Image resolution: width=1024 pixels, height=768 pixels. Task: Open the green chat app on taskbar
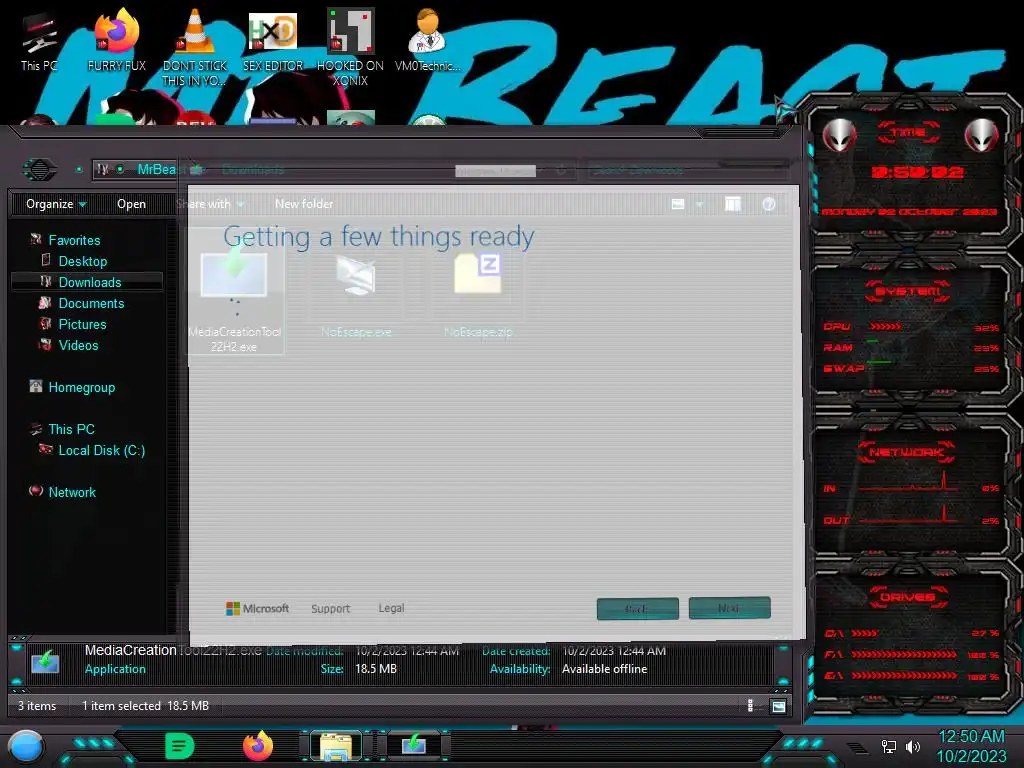pyautogui.click(x=180, y=746)
